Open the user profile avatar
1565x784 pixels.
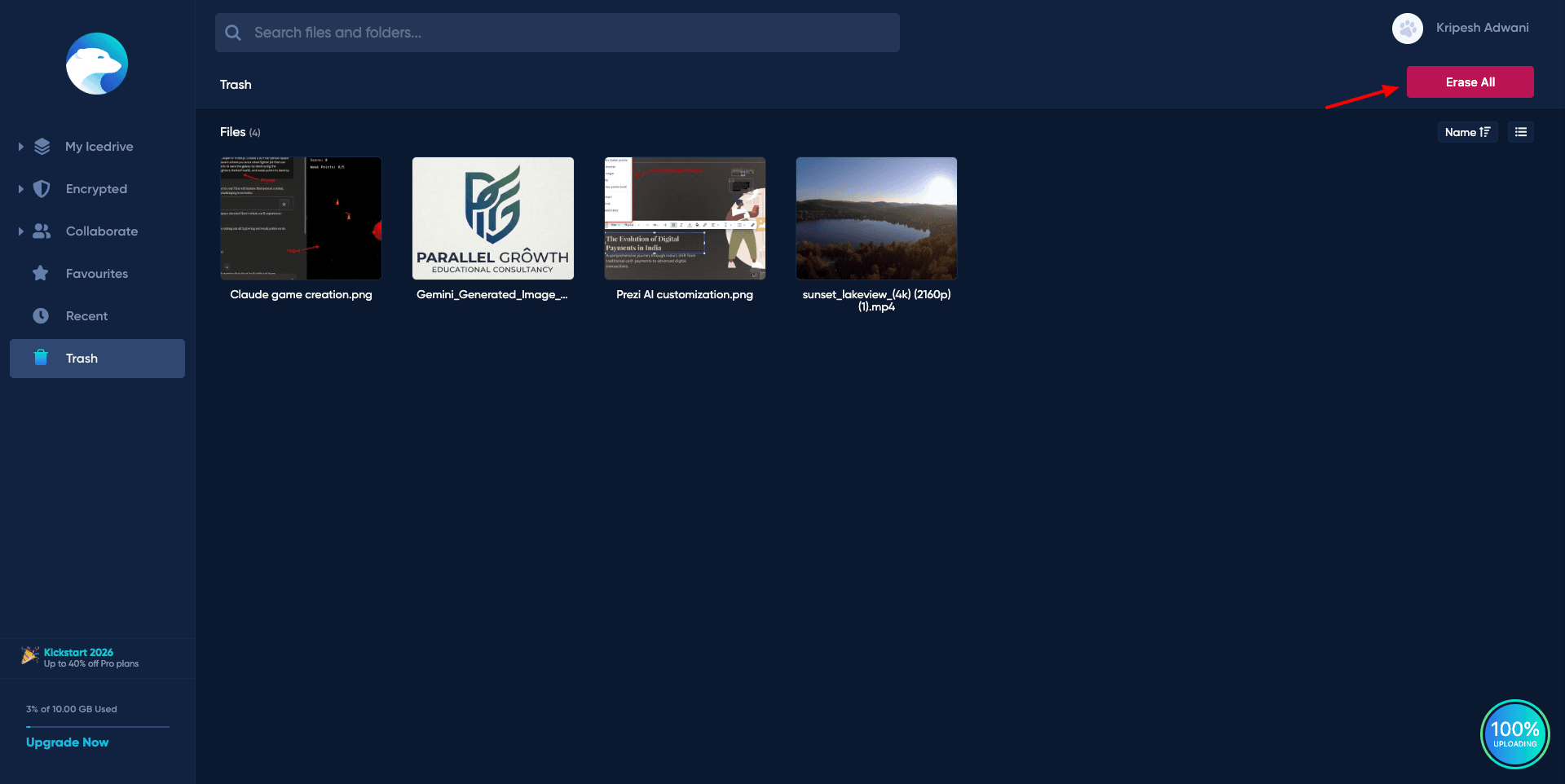1407,29
